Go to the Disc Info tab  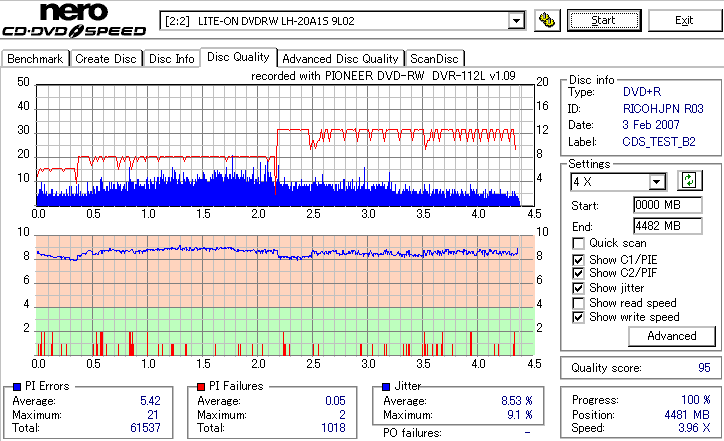click(x=171, y=59)
